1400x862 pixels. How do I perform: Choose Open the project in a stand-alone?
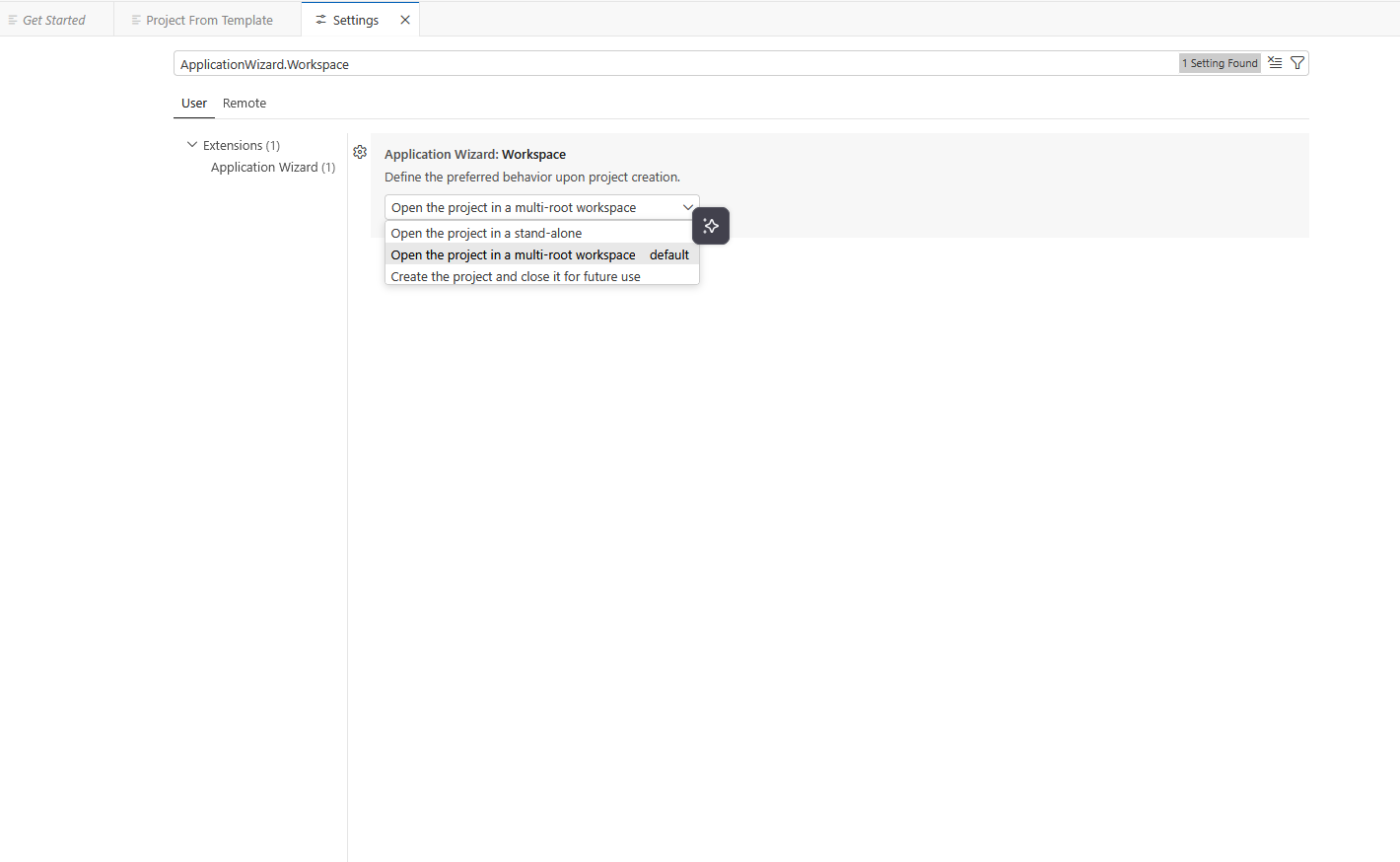click(x=542, y=233)
